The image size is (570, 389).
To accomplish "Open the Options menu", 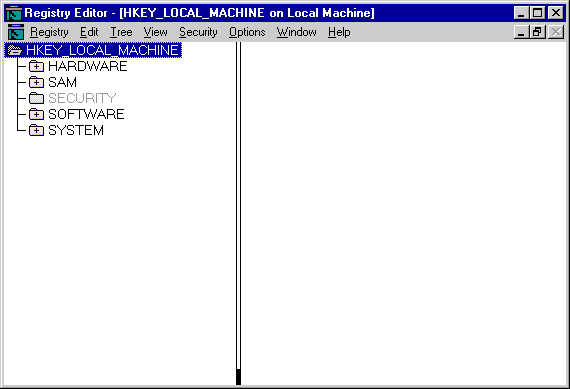I will coord(247,32).
